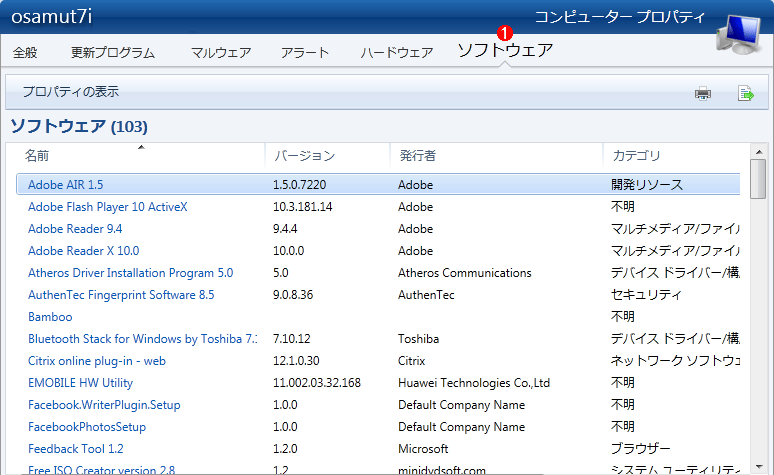
Task: Click the ソフトウェア (103) heading
Action: pos(79,126)
